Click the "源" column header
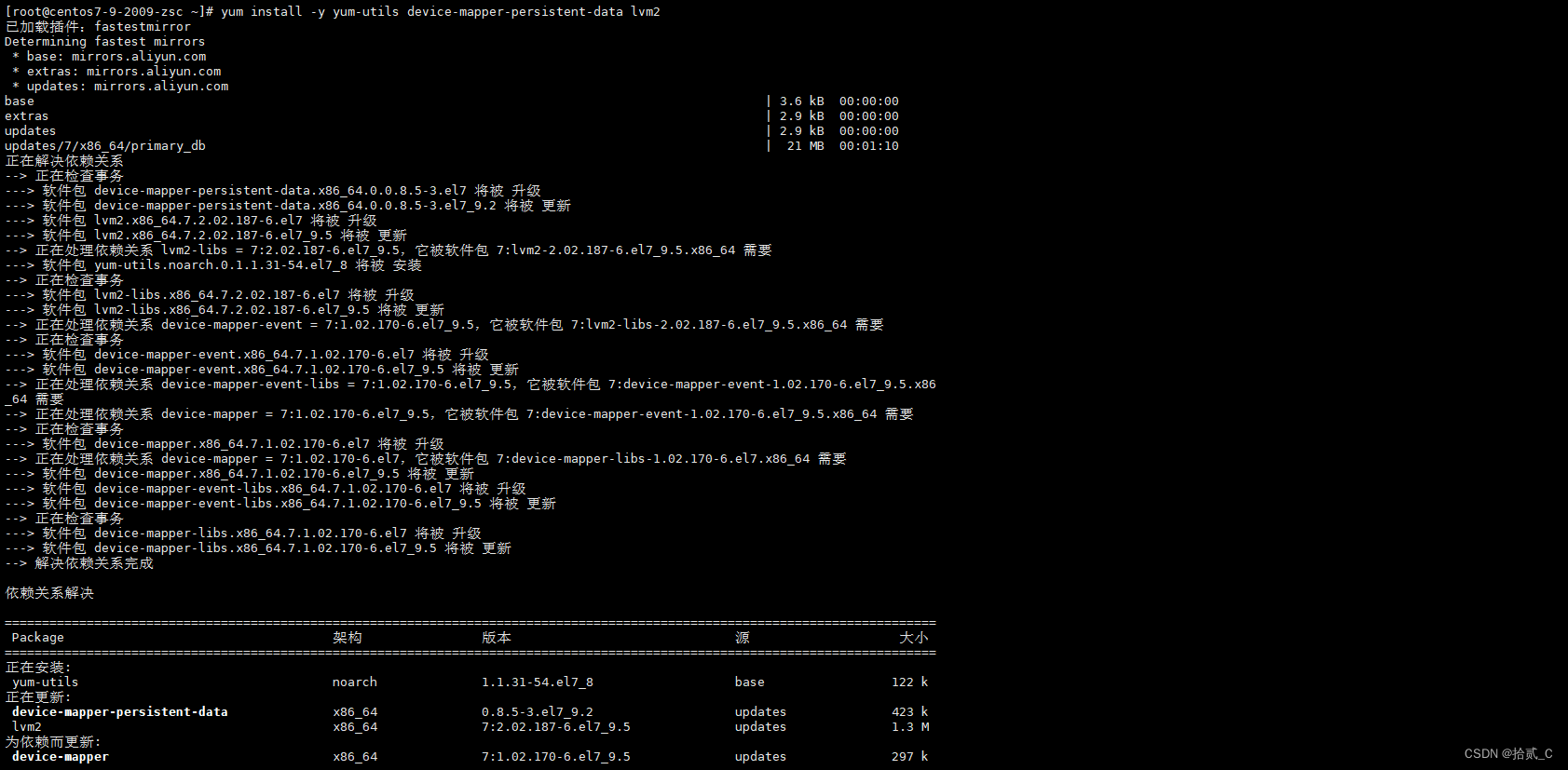The image size is (1568, 770). point(743,638)
